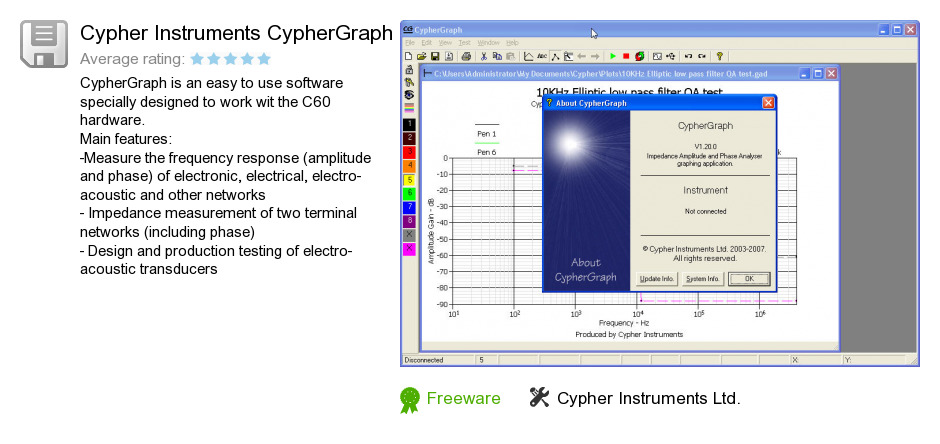Image resolution: width=940 pixels, height=444 pixels.
Task: Click the Update Info. button
Action: tap(656, 279)
